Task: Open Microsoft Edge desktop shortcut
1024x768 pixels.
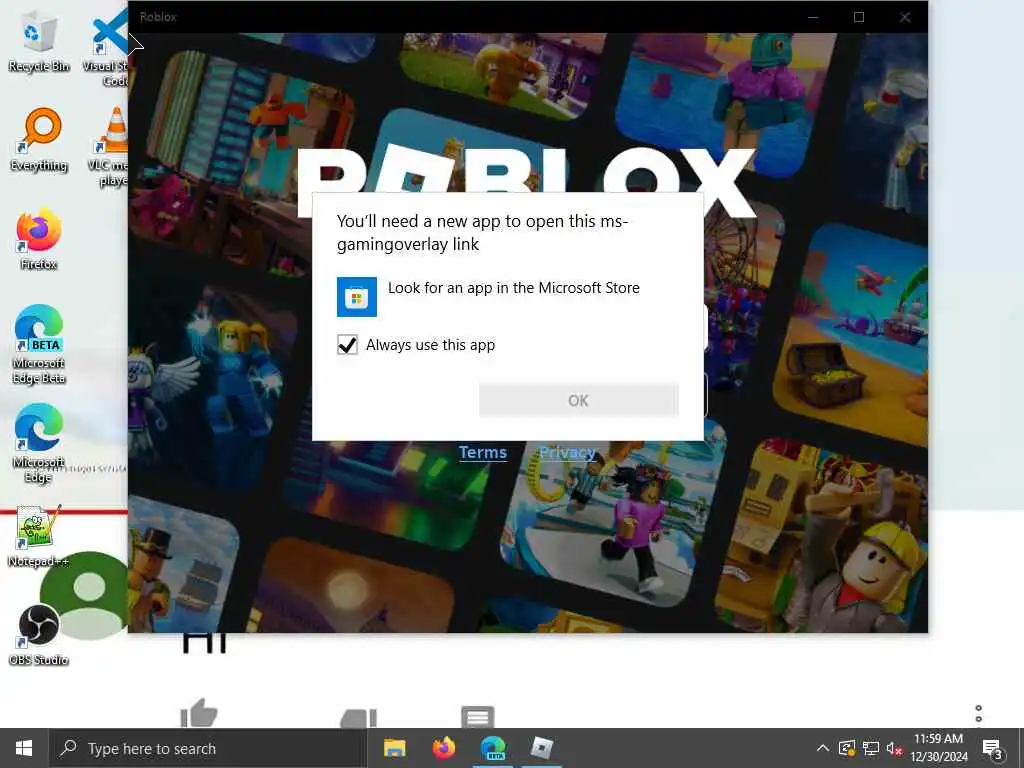Action: click(x=39, y=443)
